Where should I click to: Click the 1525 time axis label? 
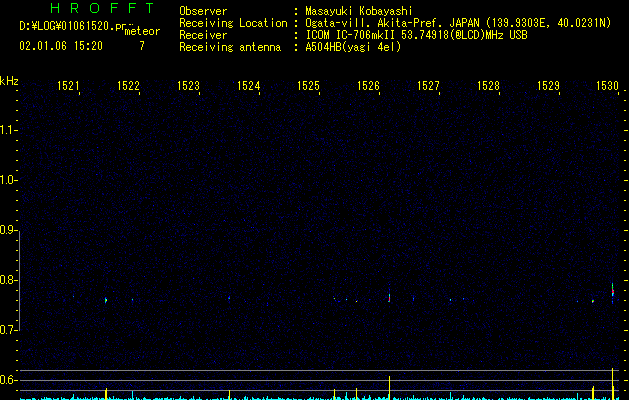(308, 85)
